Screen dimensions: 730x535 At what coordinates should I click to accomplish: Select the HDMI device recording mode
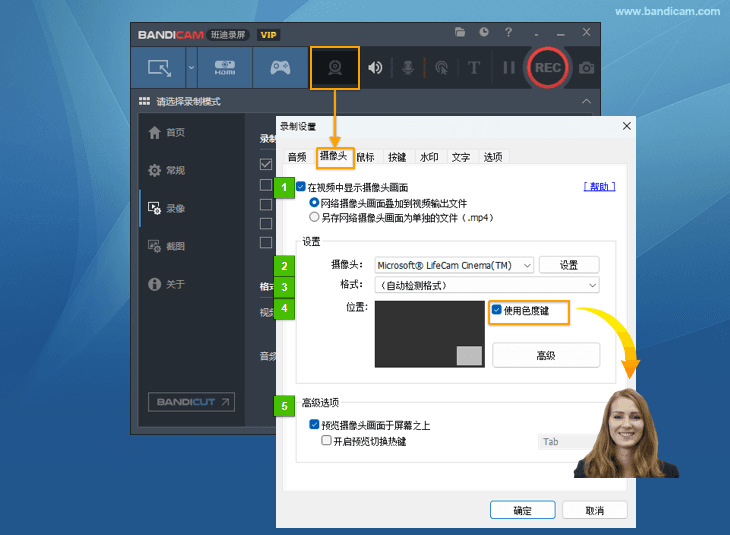[x=225, y=68]
